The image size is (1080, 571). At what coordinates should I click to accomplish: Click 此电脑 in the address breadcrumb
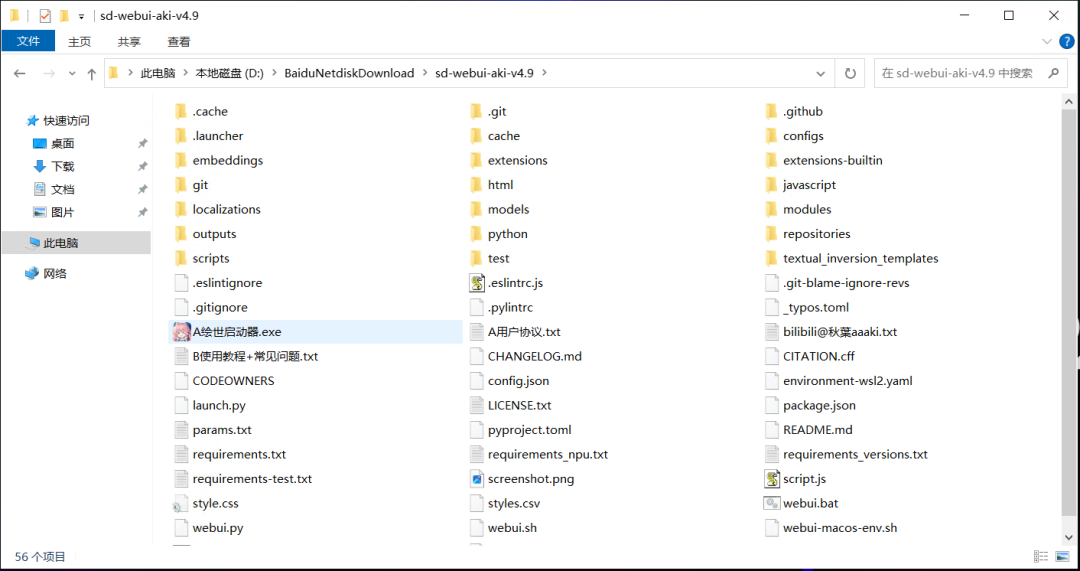tap(158, 73)
